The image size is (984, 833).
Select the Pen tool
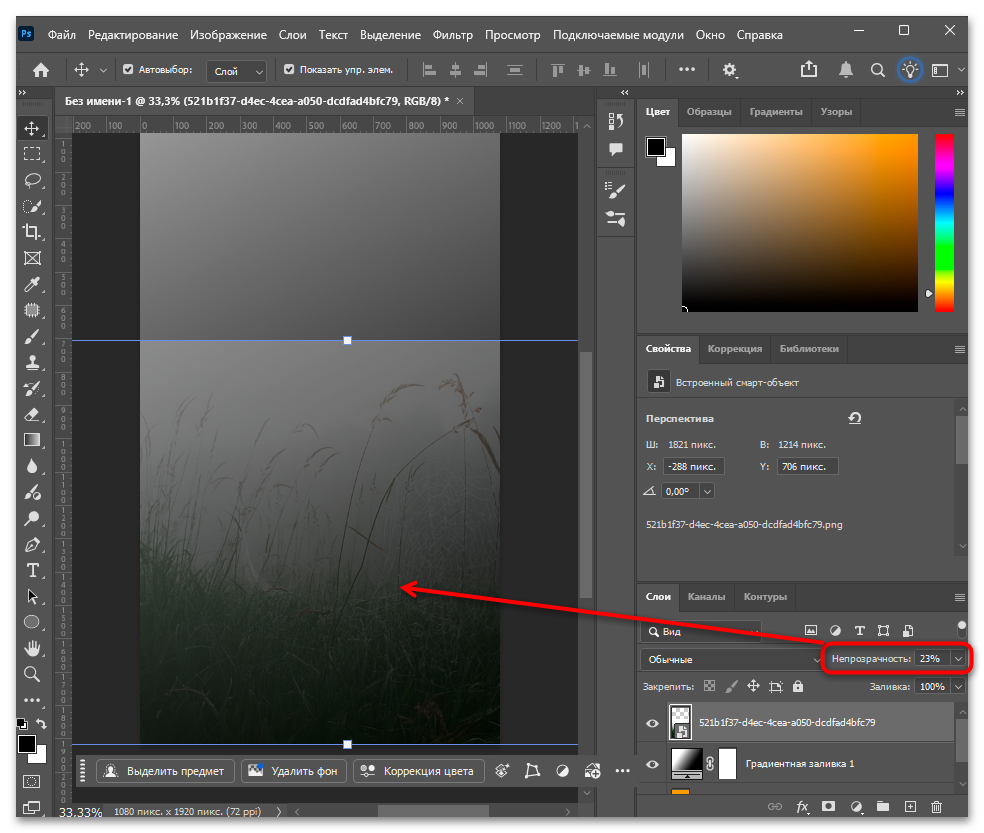[32, 544]
